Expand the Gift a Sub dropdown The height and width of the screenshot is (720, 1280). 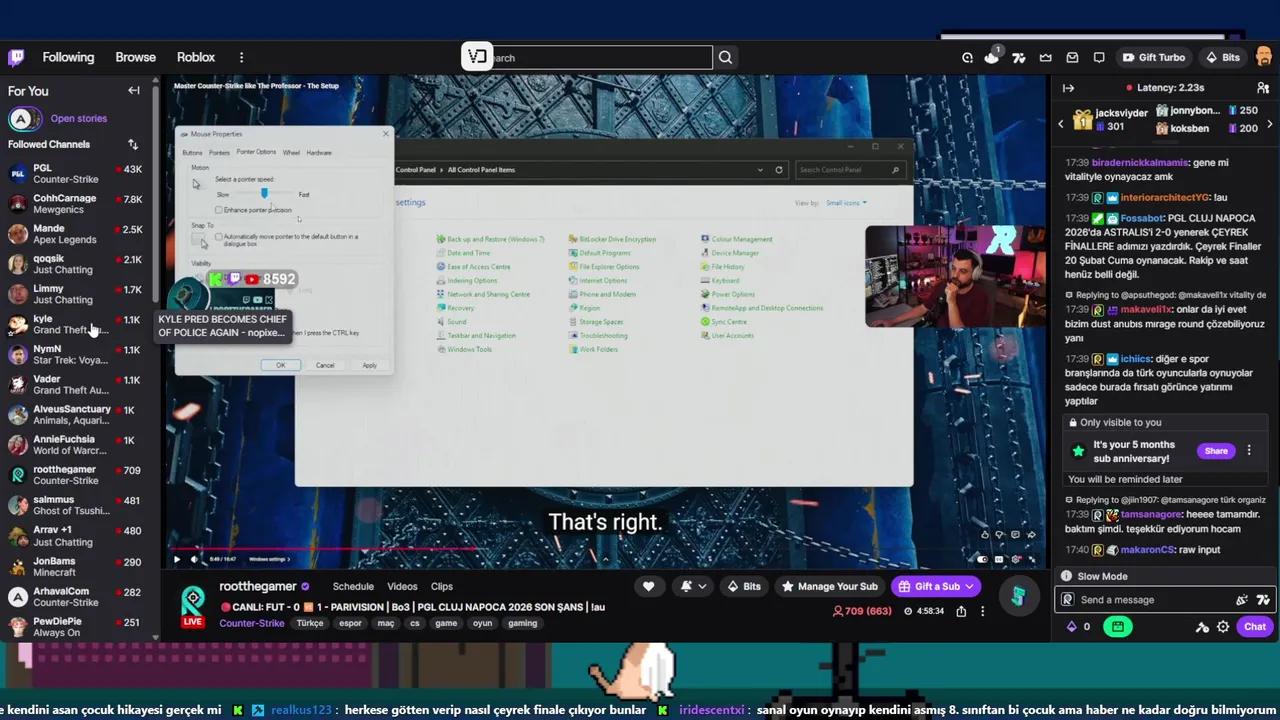pyautogui.click(x=969, y=587)
